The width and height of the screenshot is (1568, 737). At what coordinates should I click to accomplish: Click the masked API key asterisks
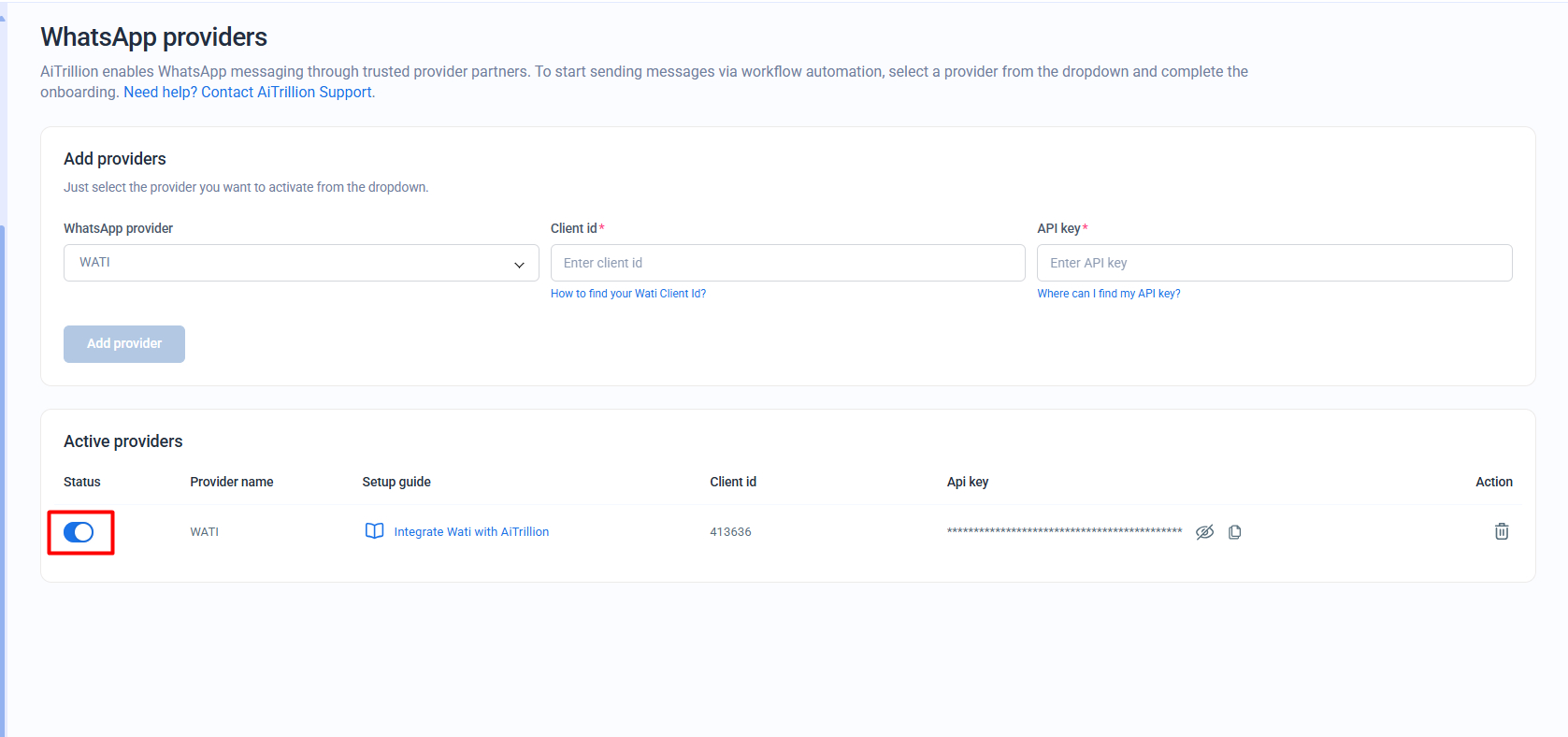pyautogui.click(x=1064, y=531)
